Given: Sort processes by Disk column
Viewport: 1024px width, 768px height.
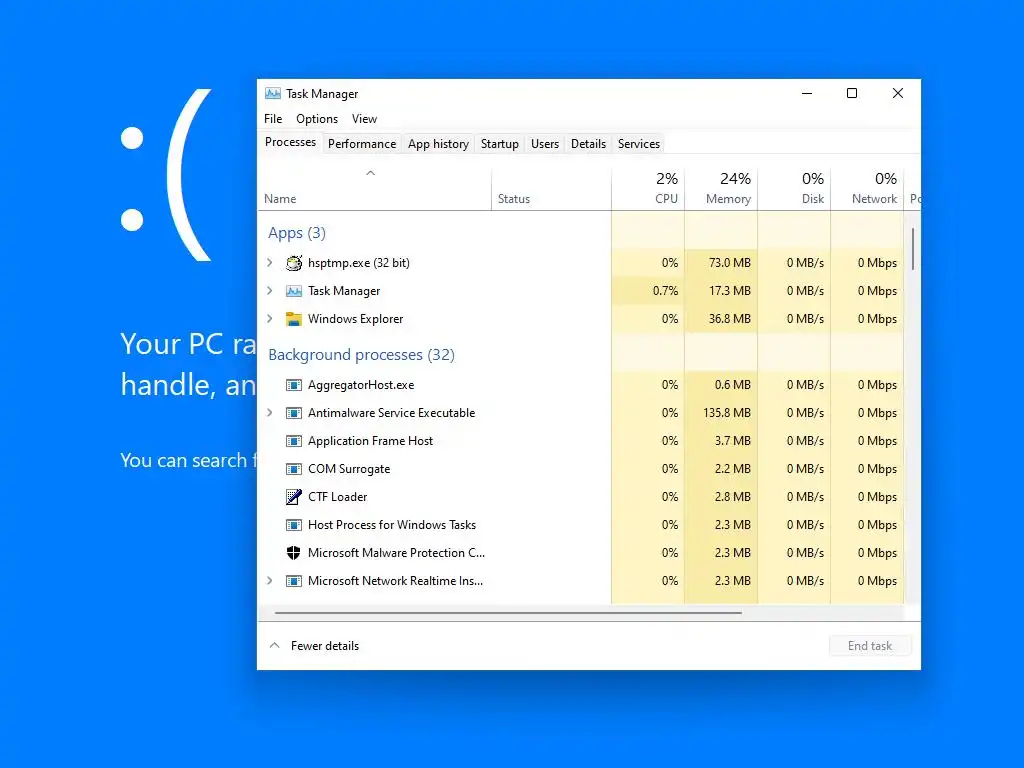Looking at the screenshot, I should [794, 189].
